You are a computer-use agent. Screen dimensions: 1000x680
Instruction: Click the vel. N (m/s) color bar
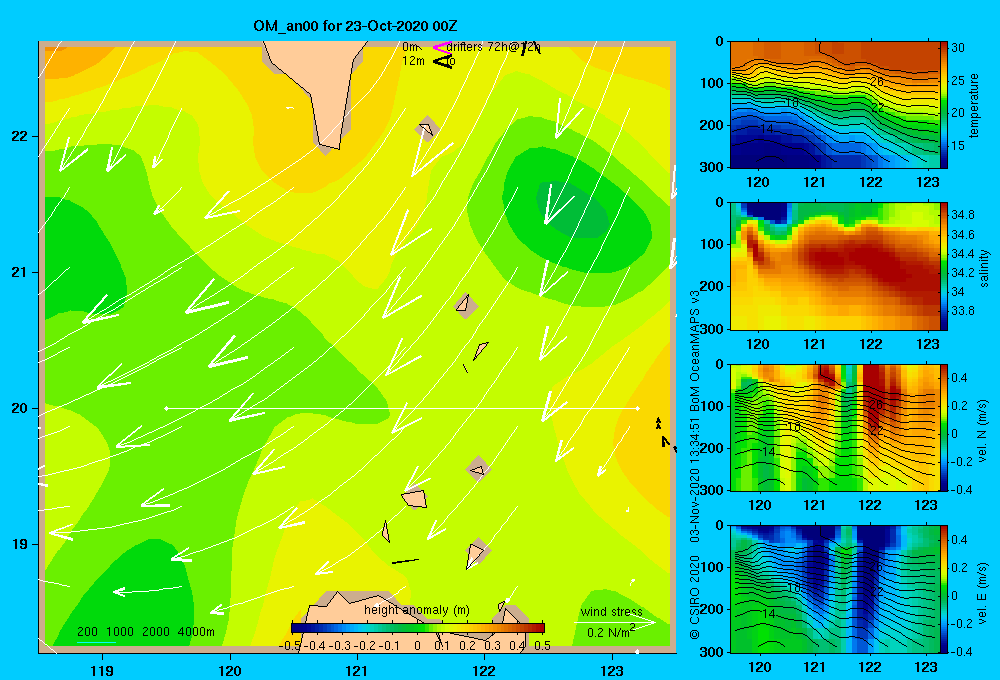pyautogui.click(x=944, y=427)
